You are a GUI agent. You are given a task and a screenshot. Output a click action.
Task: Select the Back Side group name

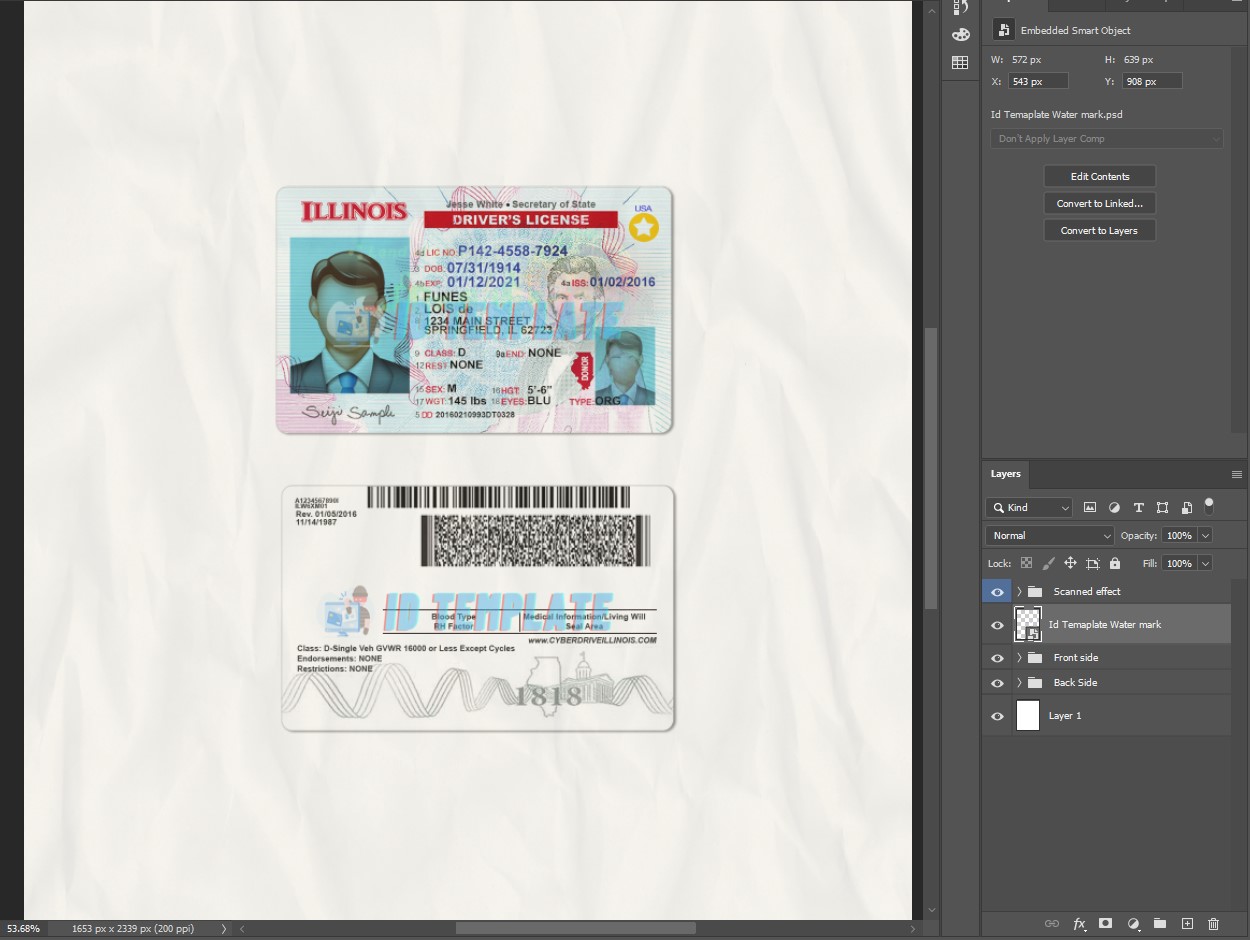pos(1075,683)
